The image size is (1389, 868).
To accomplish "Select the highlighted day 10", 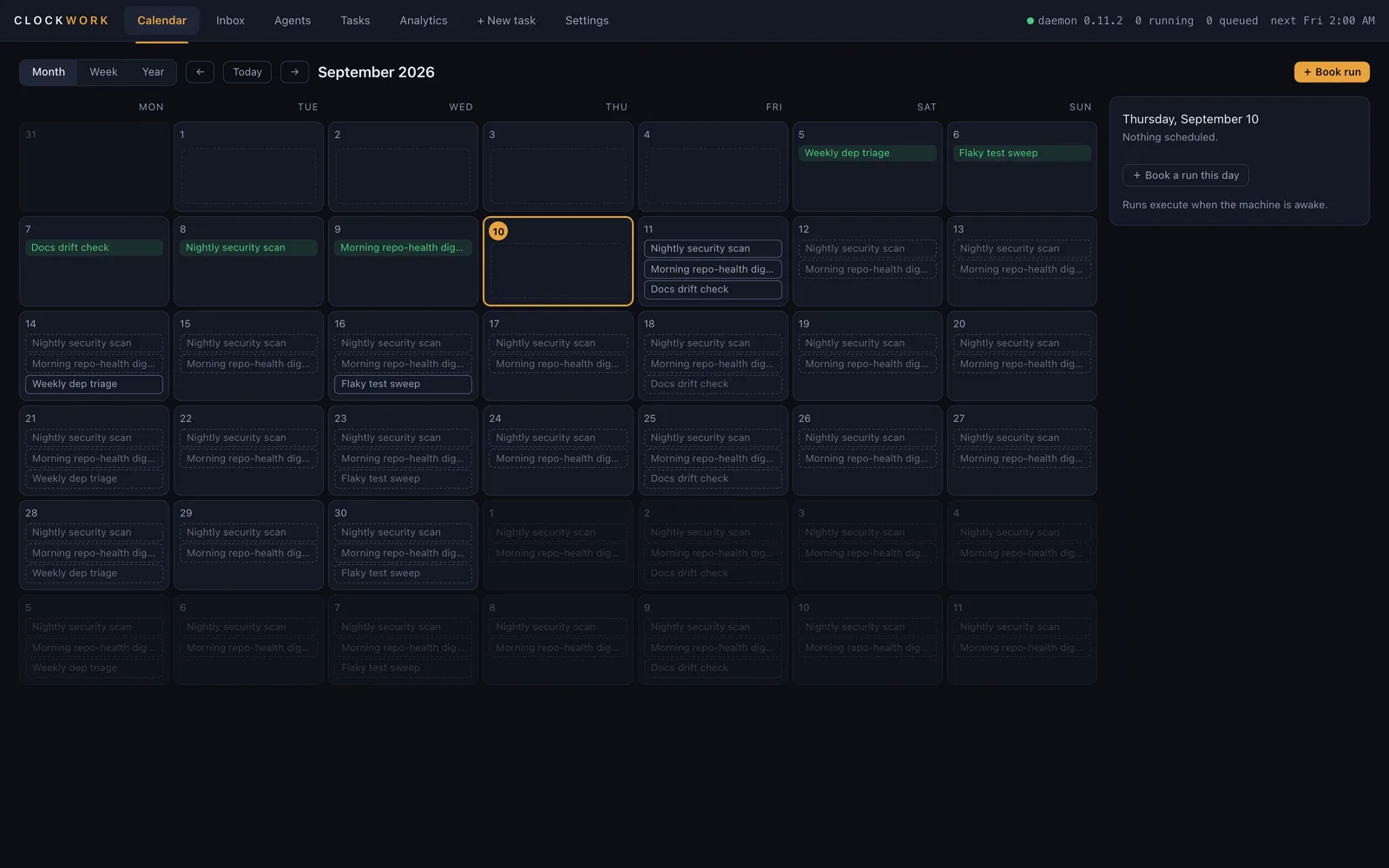I will tap(557, 261).
